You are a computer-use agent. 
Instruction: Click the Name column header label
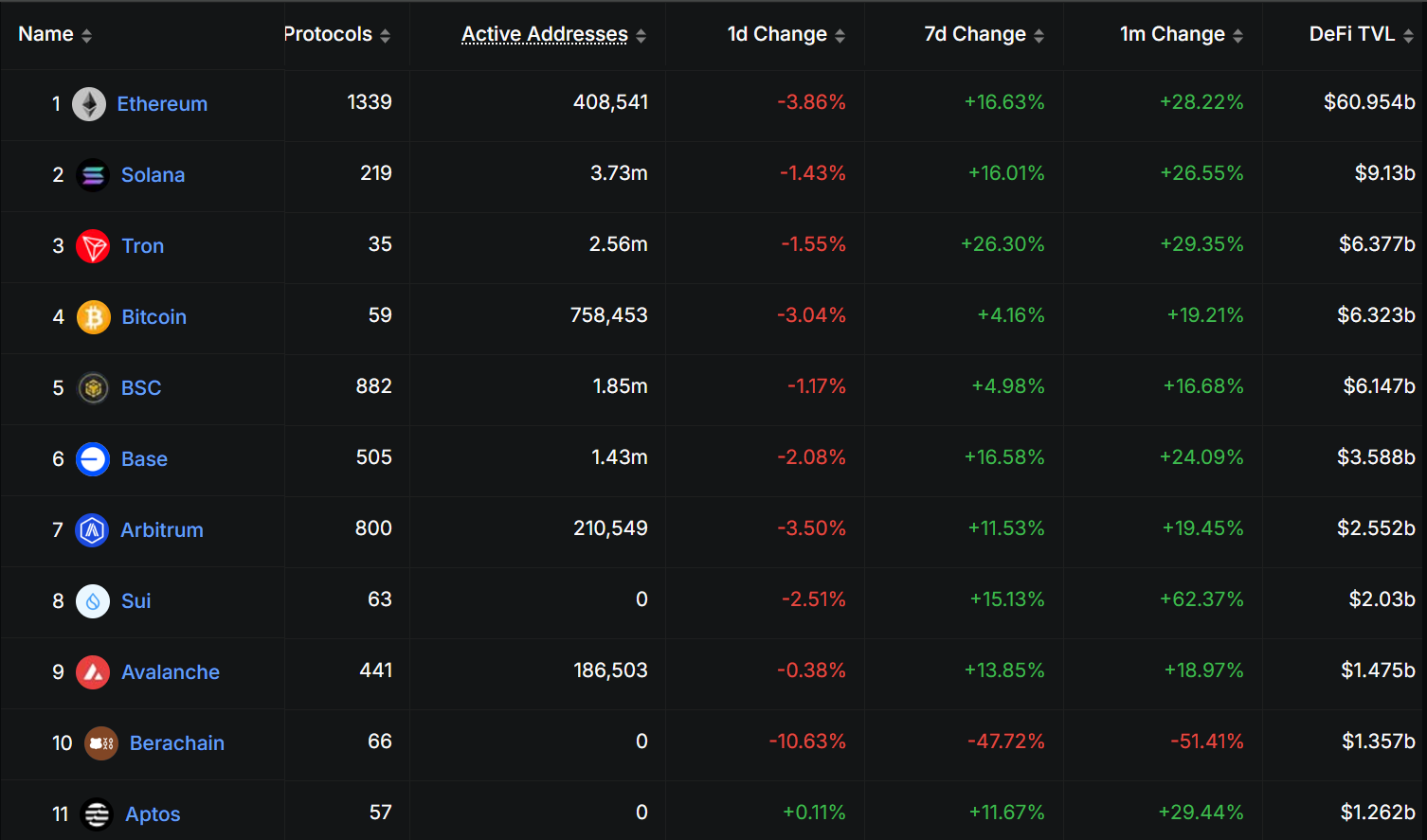click(x=45, y=34)
